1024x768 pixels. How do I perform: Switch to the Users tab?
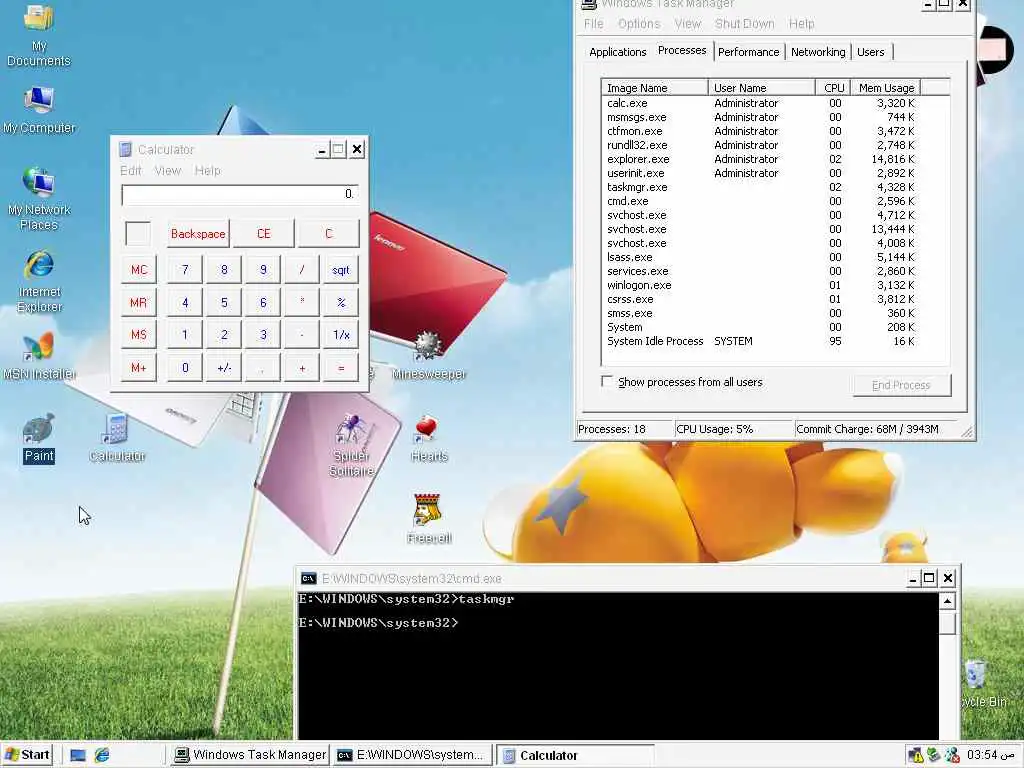(871, 52)
